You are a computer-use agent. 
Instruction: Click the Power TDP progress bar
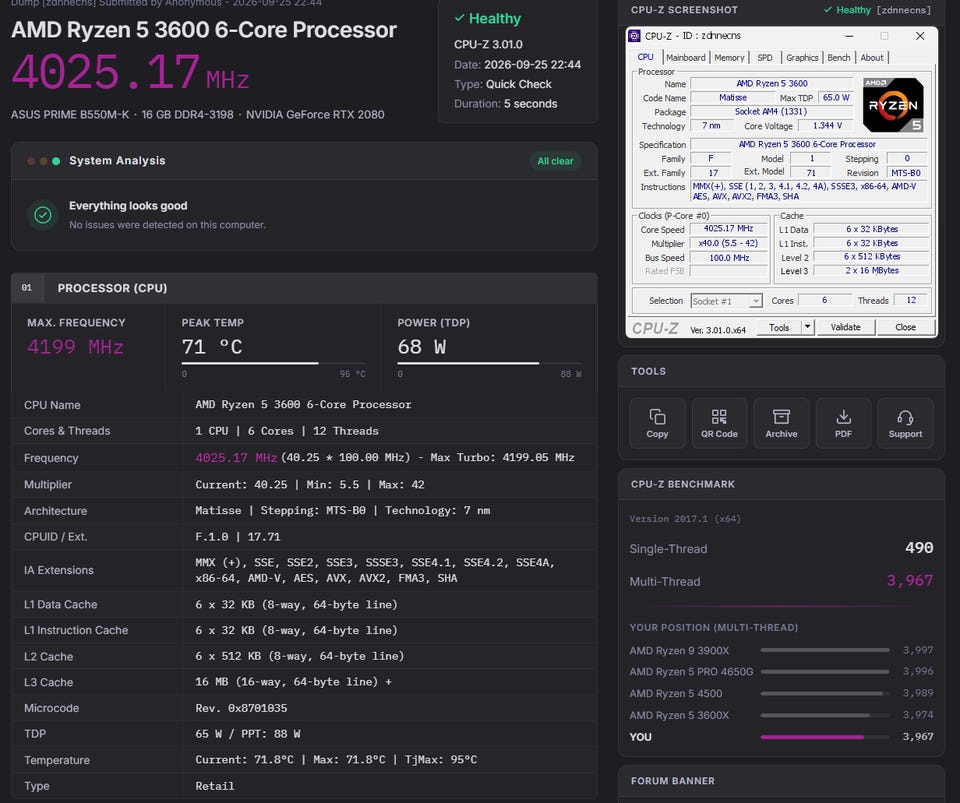click(x=489, y=364)
